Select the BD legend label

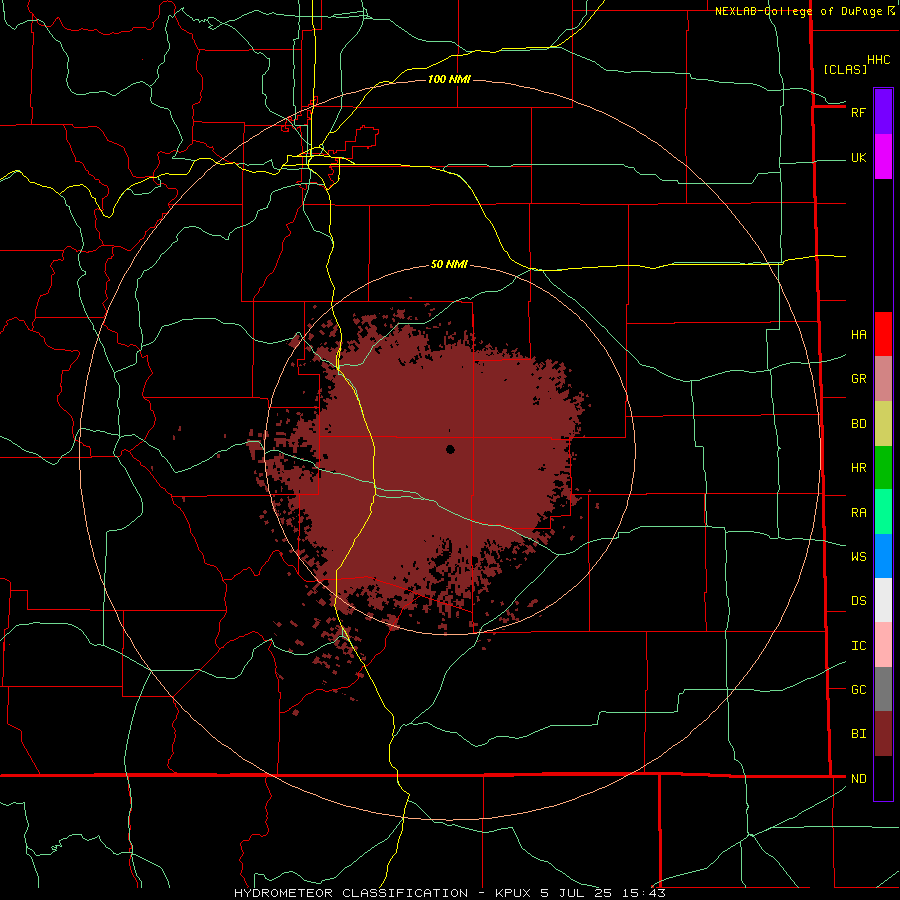tap(858, 424)
